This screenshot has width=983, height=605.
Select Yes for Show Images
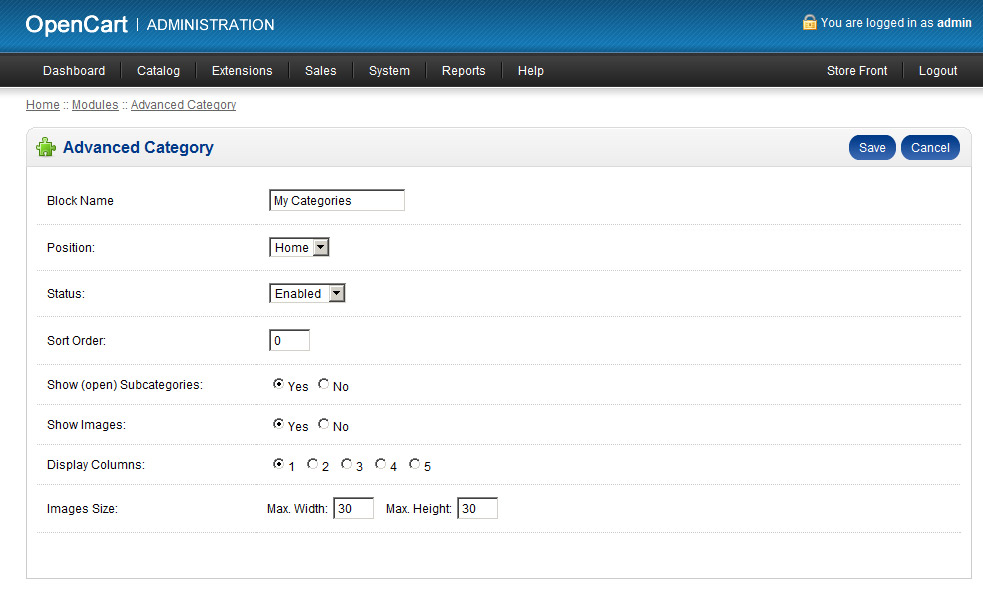(278, 424)
